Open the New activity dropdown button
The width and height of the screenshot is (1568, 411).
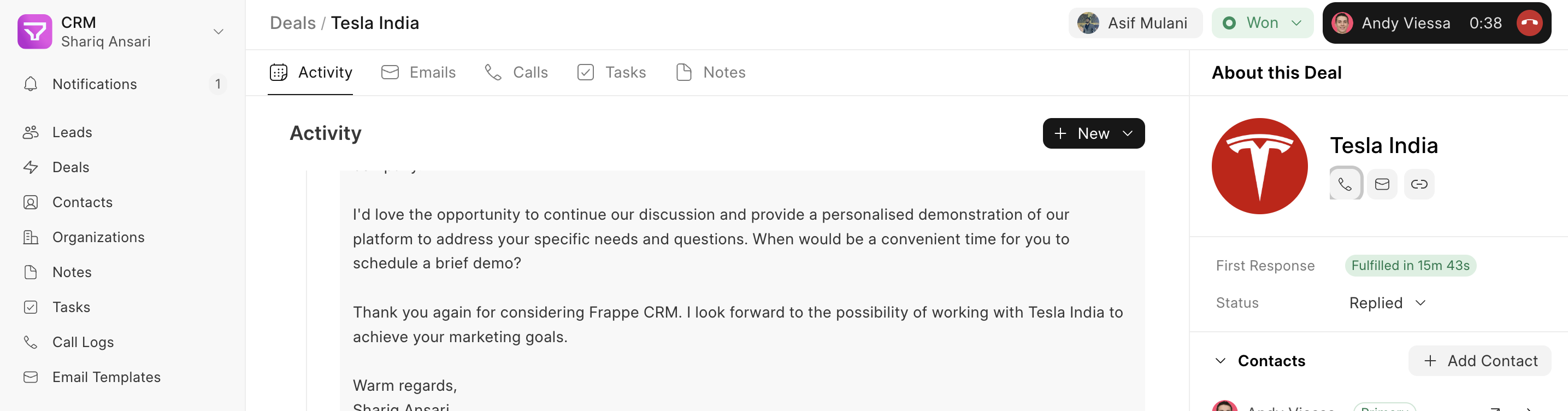pos(1093,133)
